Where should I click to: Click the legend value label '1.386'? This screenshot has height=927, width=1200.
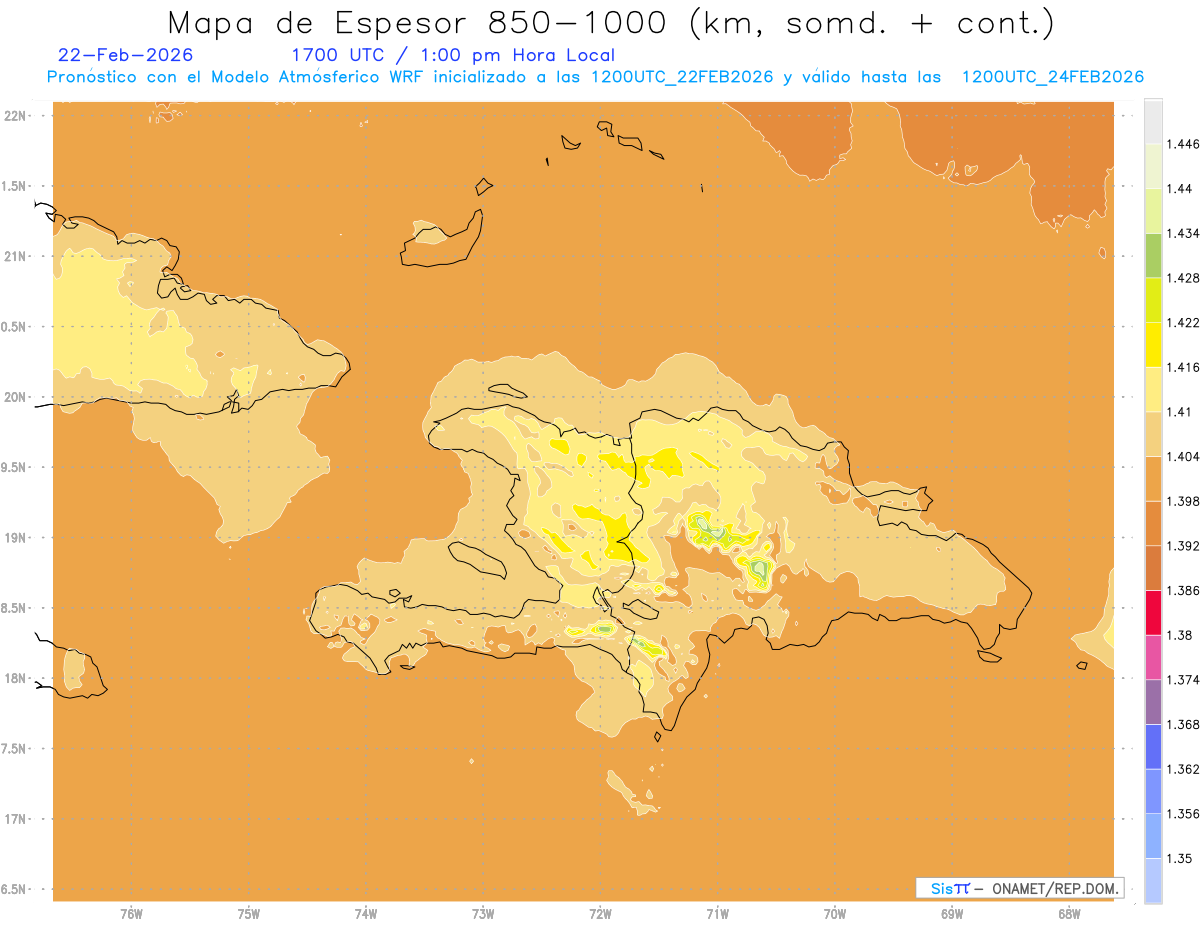1183,591
